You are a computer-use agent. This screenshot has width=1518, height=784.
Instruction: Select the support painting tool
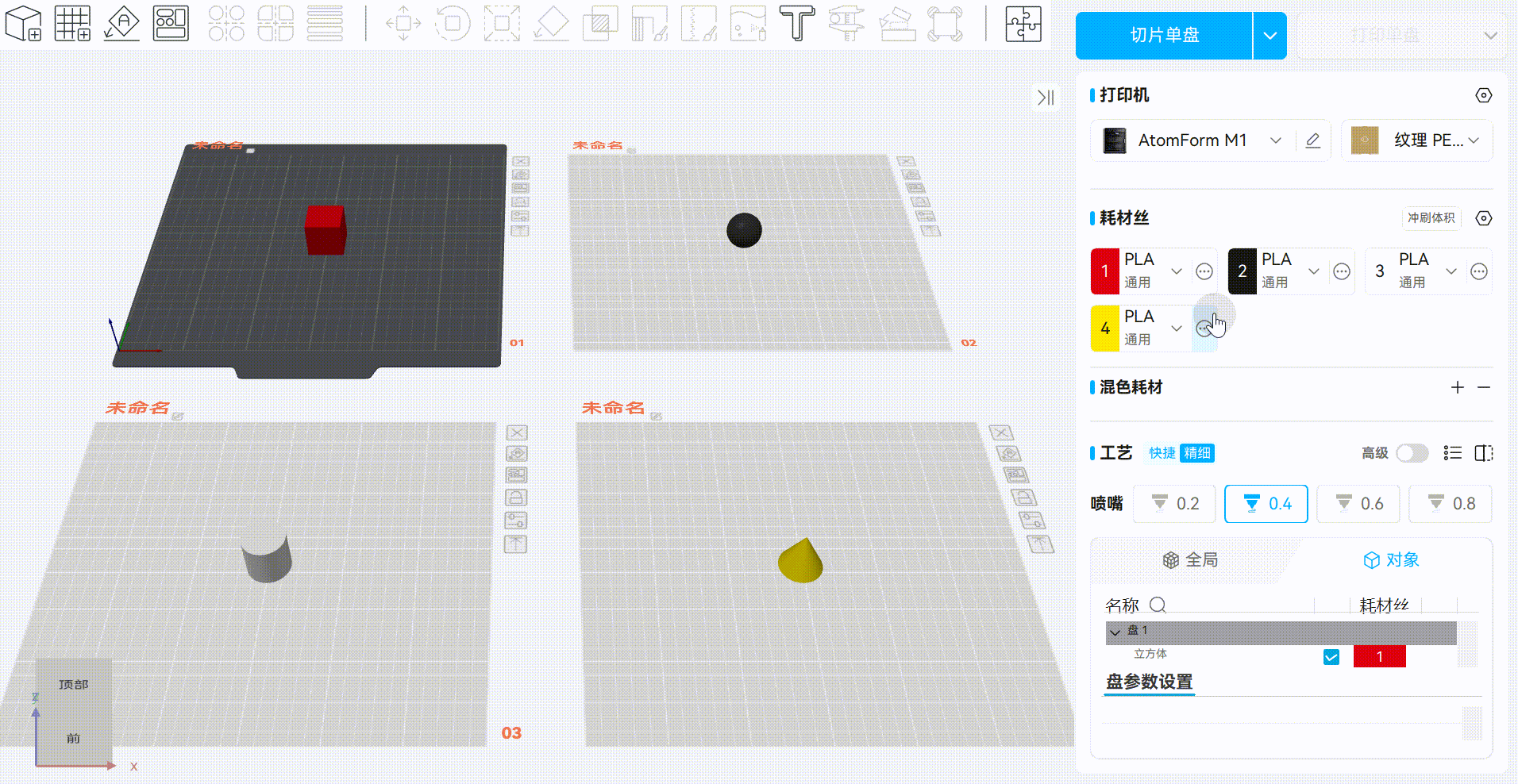pyautogui.click(x=649, y=24)
